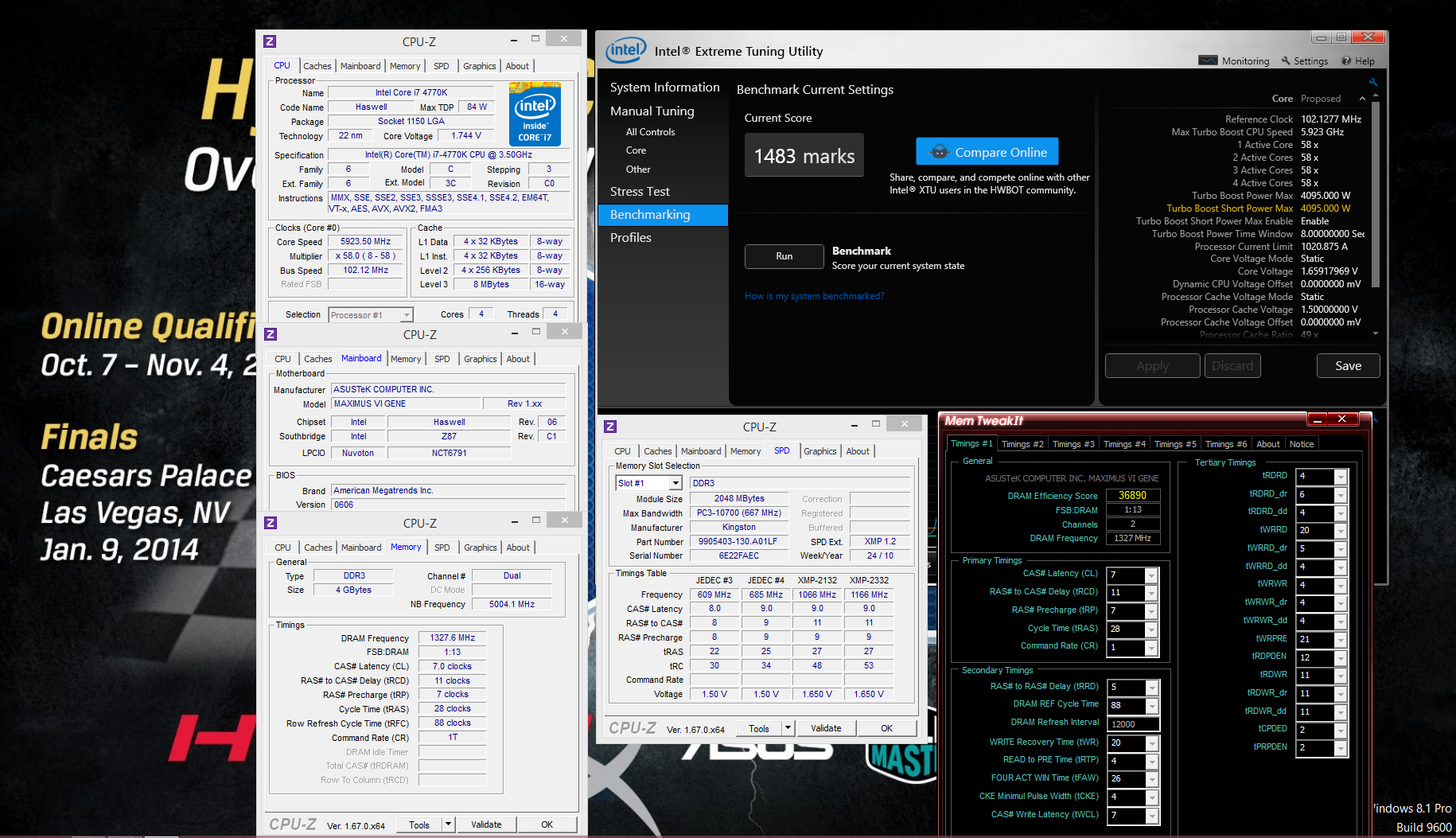Screen dimensions: 1456x838
Task: Save the XTU proposed settings
Action: [1348, 366]
